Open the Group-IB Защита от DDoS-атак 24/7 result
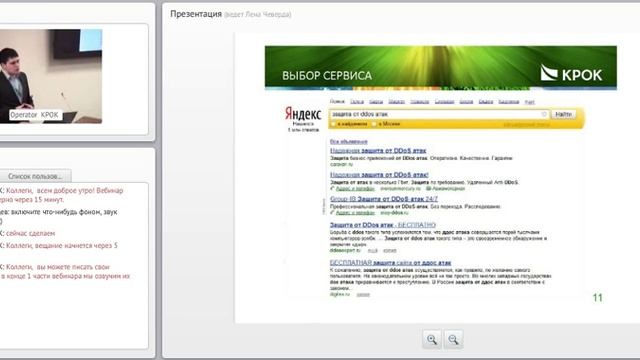The image size is (640, 360). tap(384, 199)
